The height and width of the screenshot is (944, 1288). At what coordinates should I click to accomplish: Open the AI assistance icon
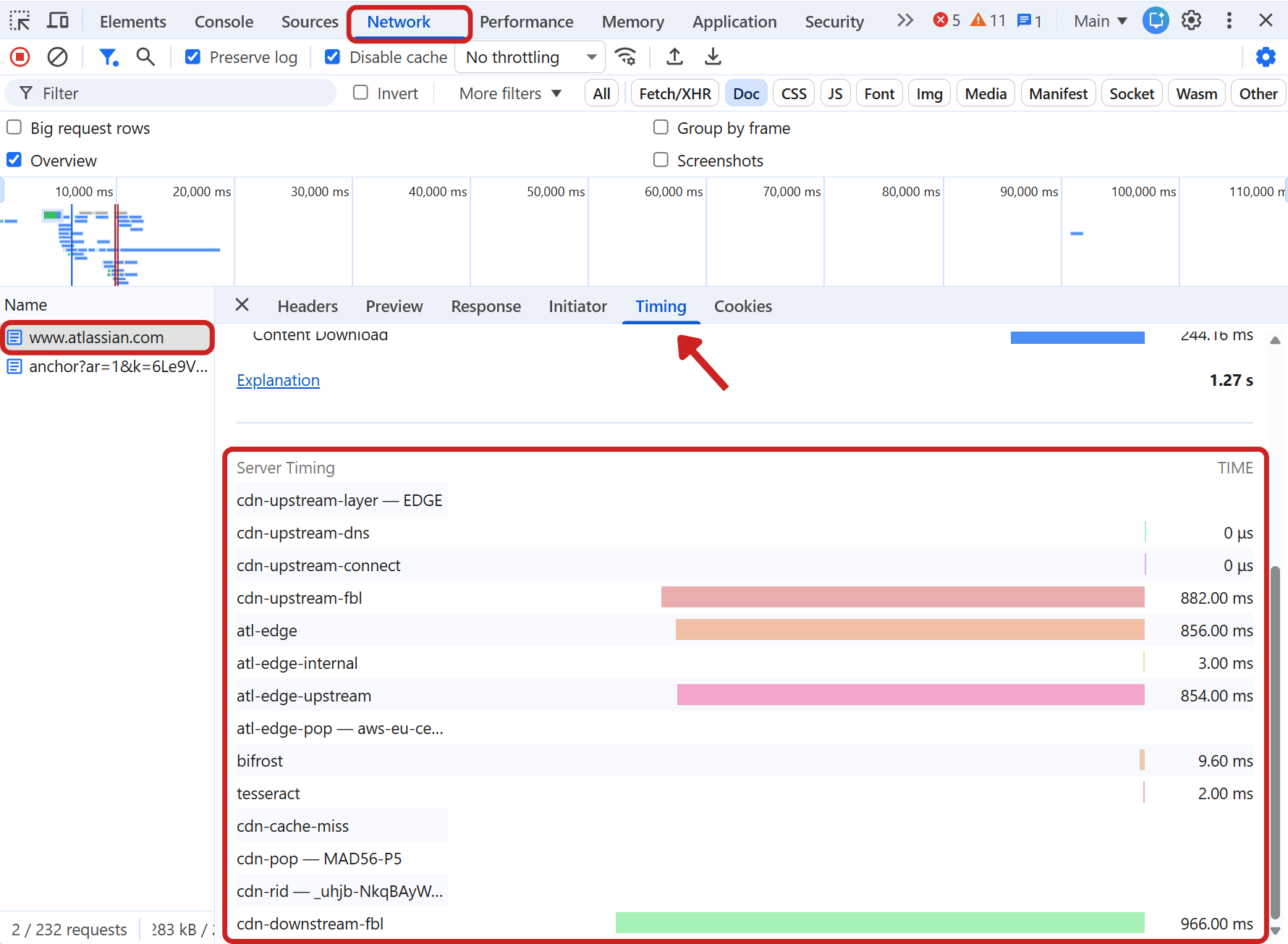tap(1156, 20)
